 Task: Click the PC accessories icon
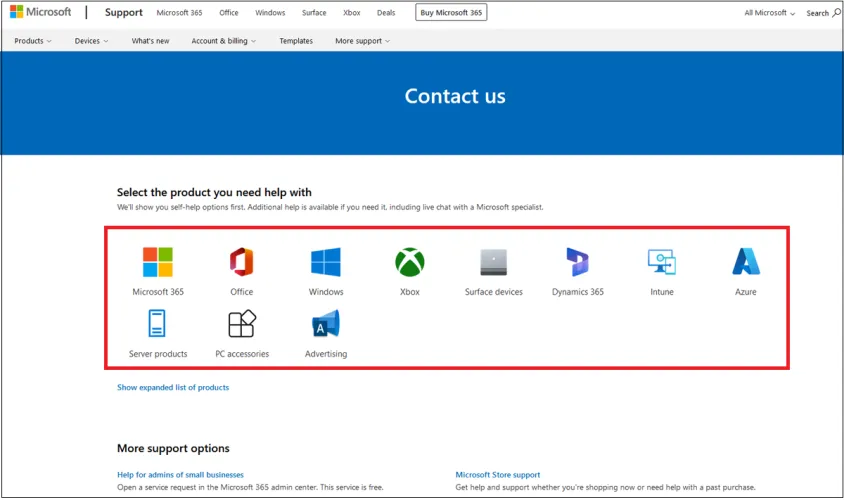tap(242, 324)
